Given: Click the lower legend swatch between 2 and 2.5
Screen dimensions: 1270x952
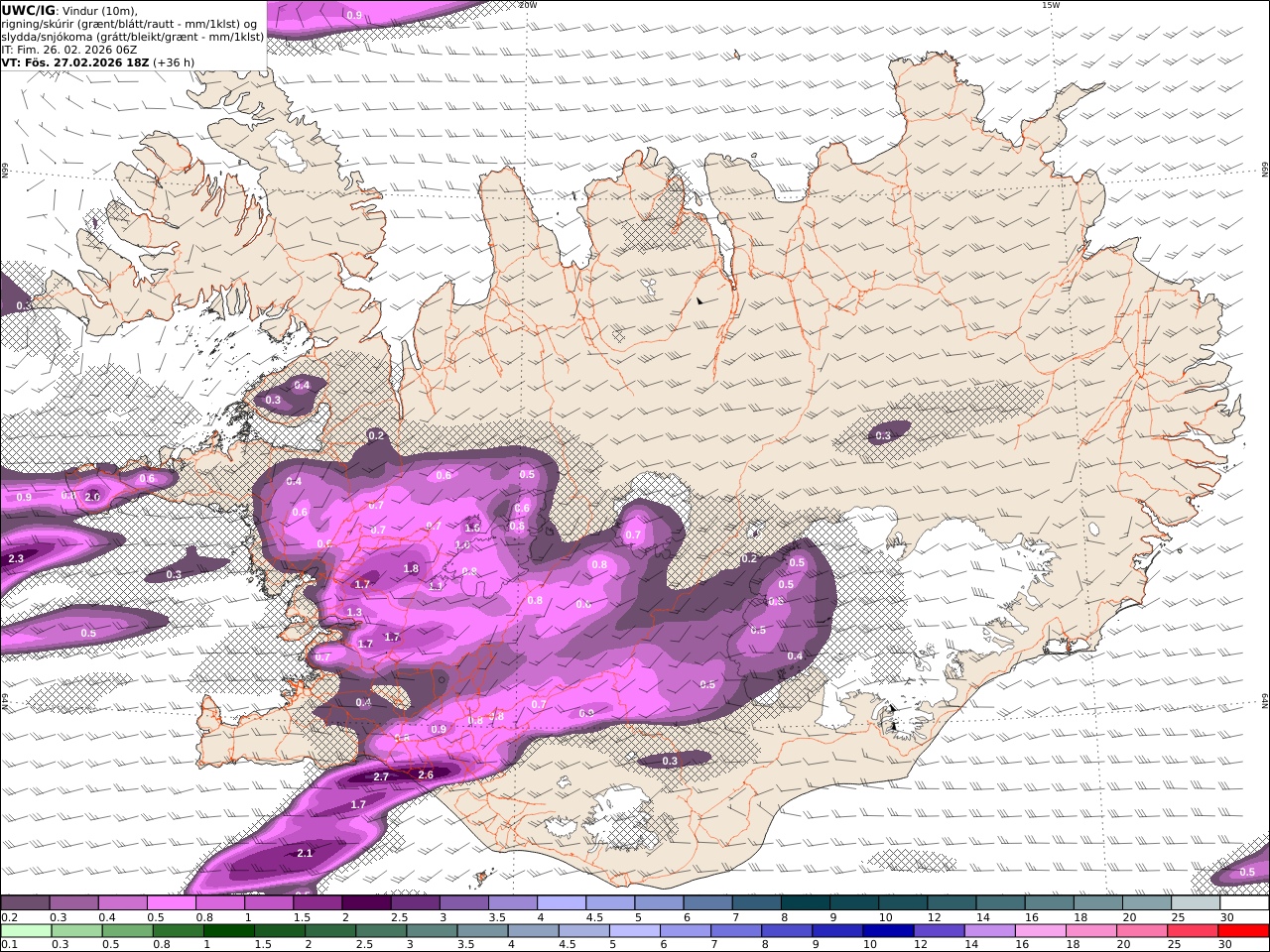Looking at the screenshot, I should click(x=329, y=930).
